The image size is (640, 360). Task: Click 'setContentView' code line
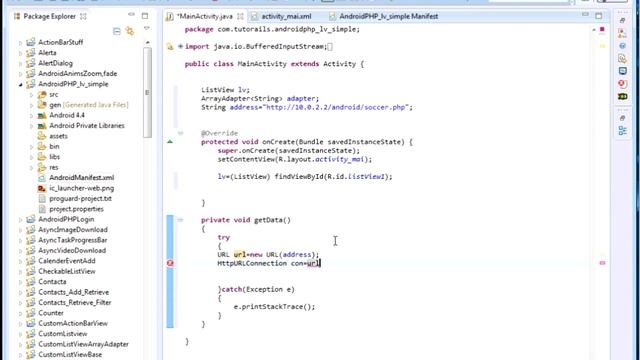click(x=295, y=159)
